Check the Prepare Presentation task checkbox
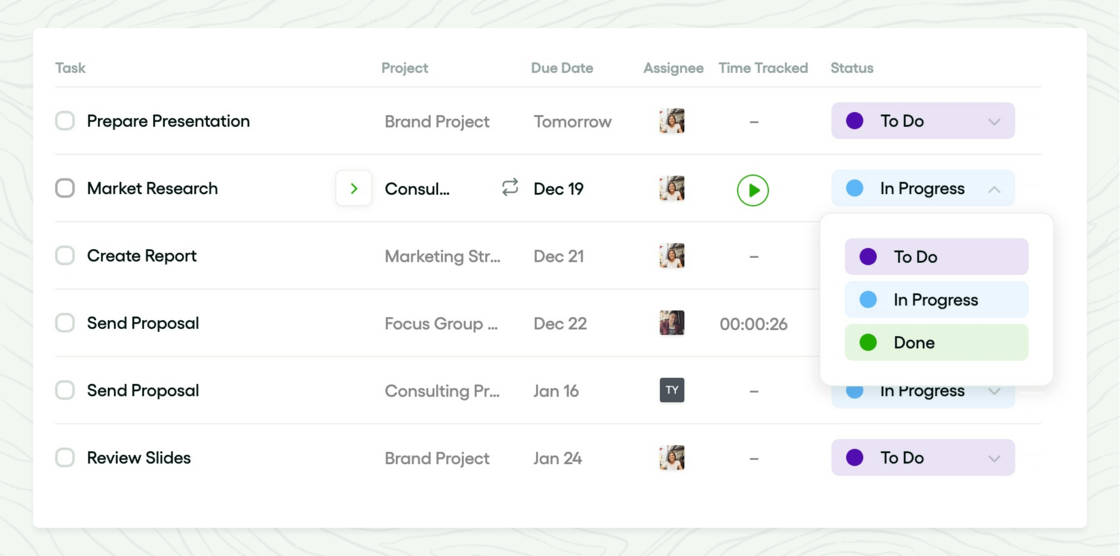Screen dimensions: 1120x556 pos(65,121)
